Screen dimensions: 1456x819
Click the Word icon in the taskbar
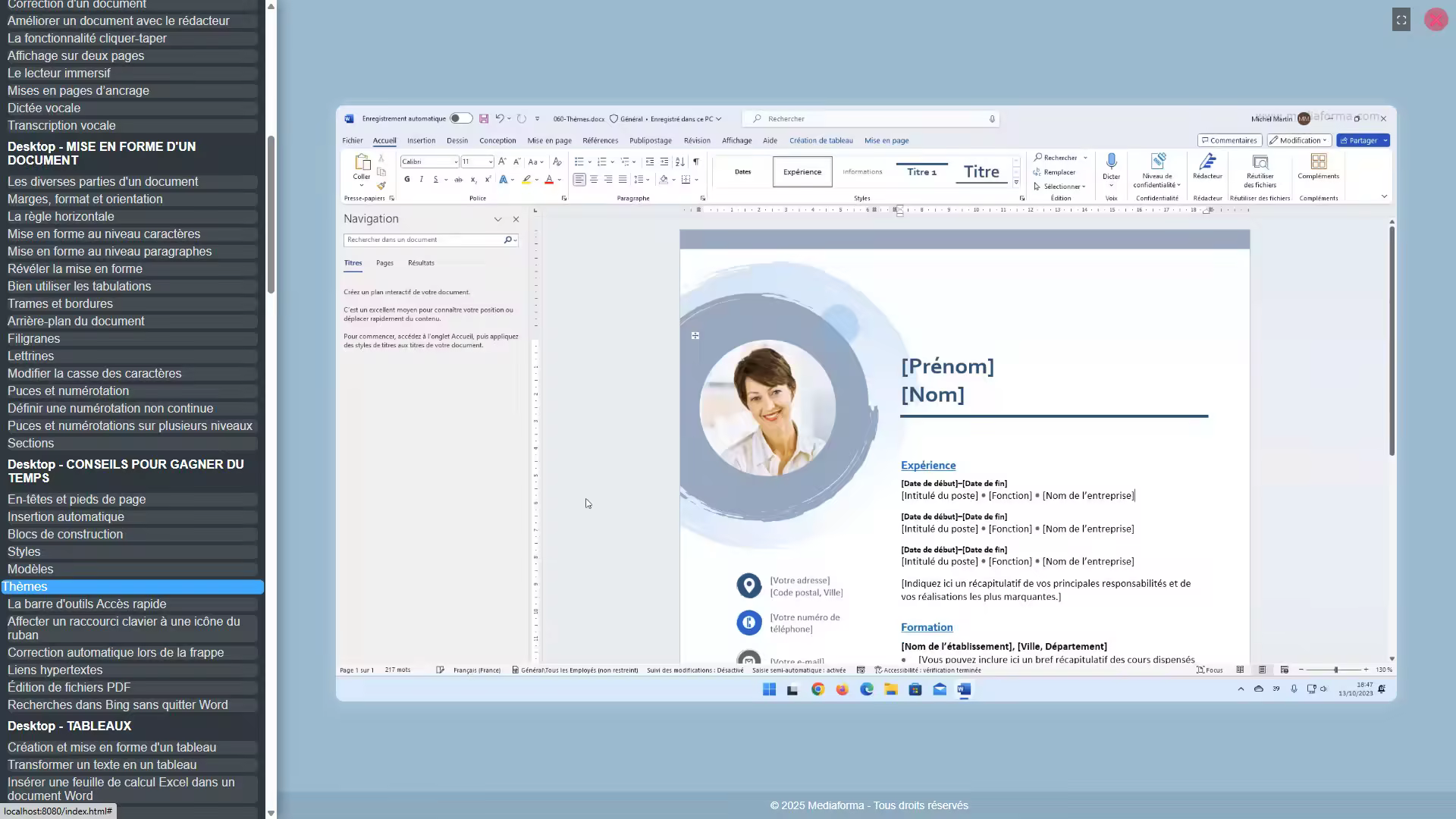tap(964, 689)
